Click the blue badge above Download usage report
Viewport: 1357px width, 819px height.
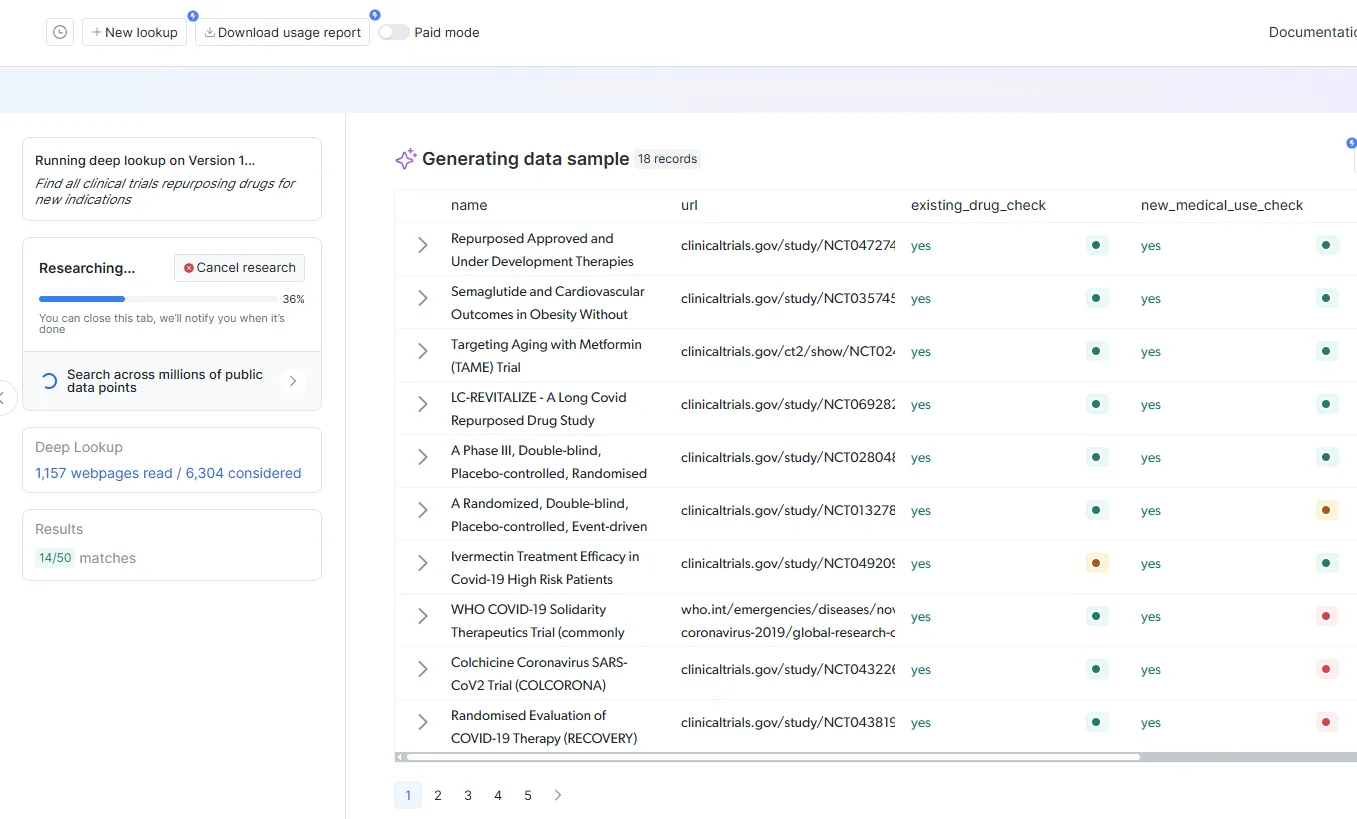[374, 14]
